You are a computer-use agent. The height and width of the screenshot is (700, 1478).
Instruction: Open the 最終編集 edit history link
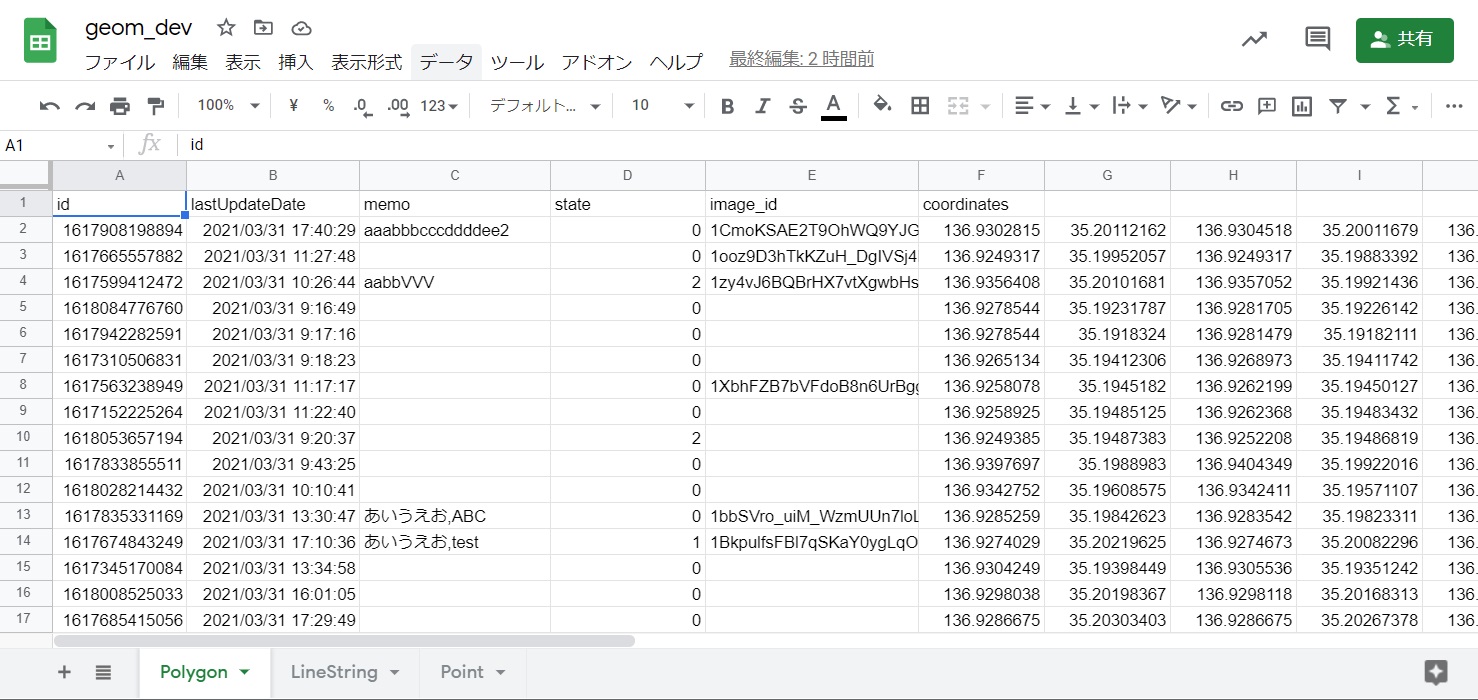click(x=801, y=59)
